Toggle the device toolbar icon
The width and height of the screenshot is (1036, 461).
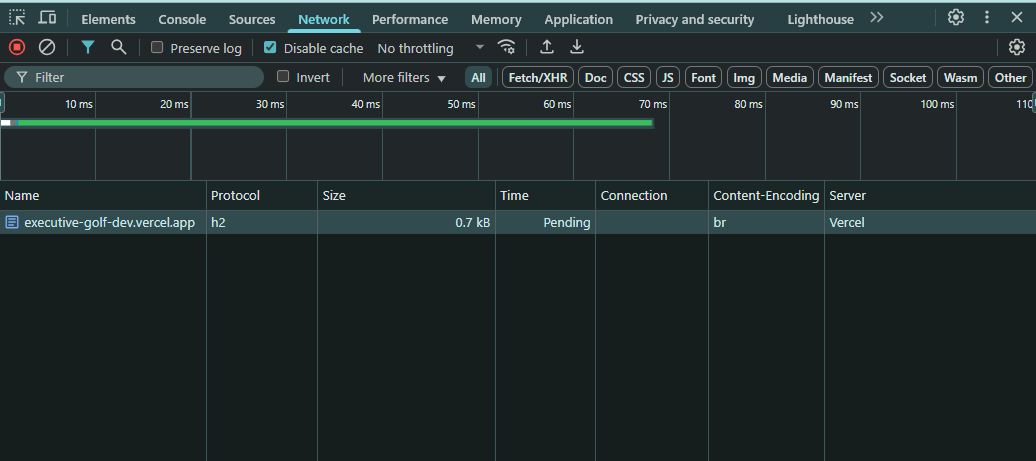pyautogui.click(x=47, y=18)
